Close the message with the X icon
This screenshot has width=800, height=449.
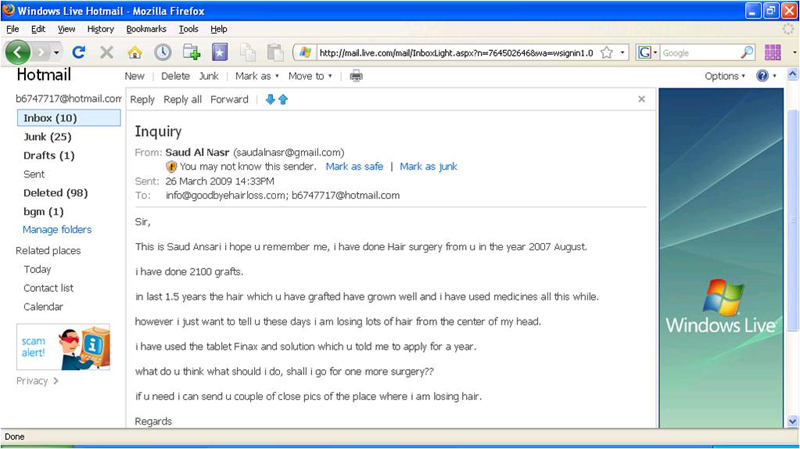(x=641, y=99)
